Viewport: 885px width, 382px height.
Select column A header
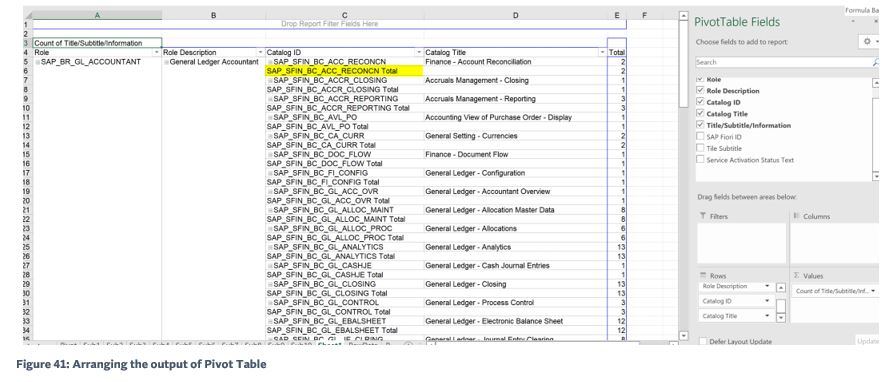[x=97, y=15]
